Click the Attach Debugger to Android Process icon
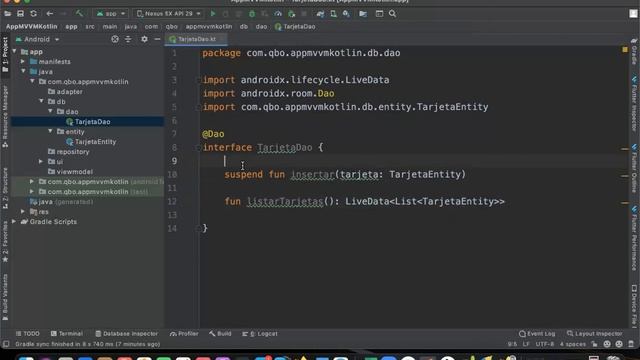This screenshot has width=640, height=360. 291,13
